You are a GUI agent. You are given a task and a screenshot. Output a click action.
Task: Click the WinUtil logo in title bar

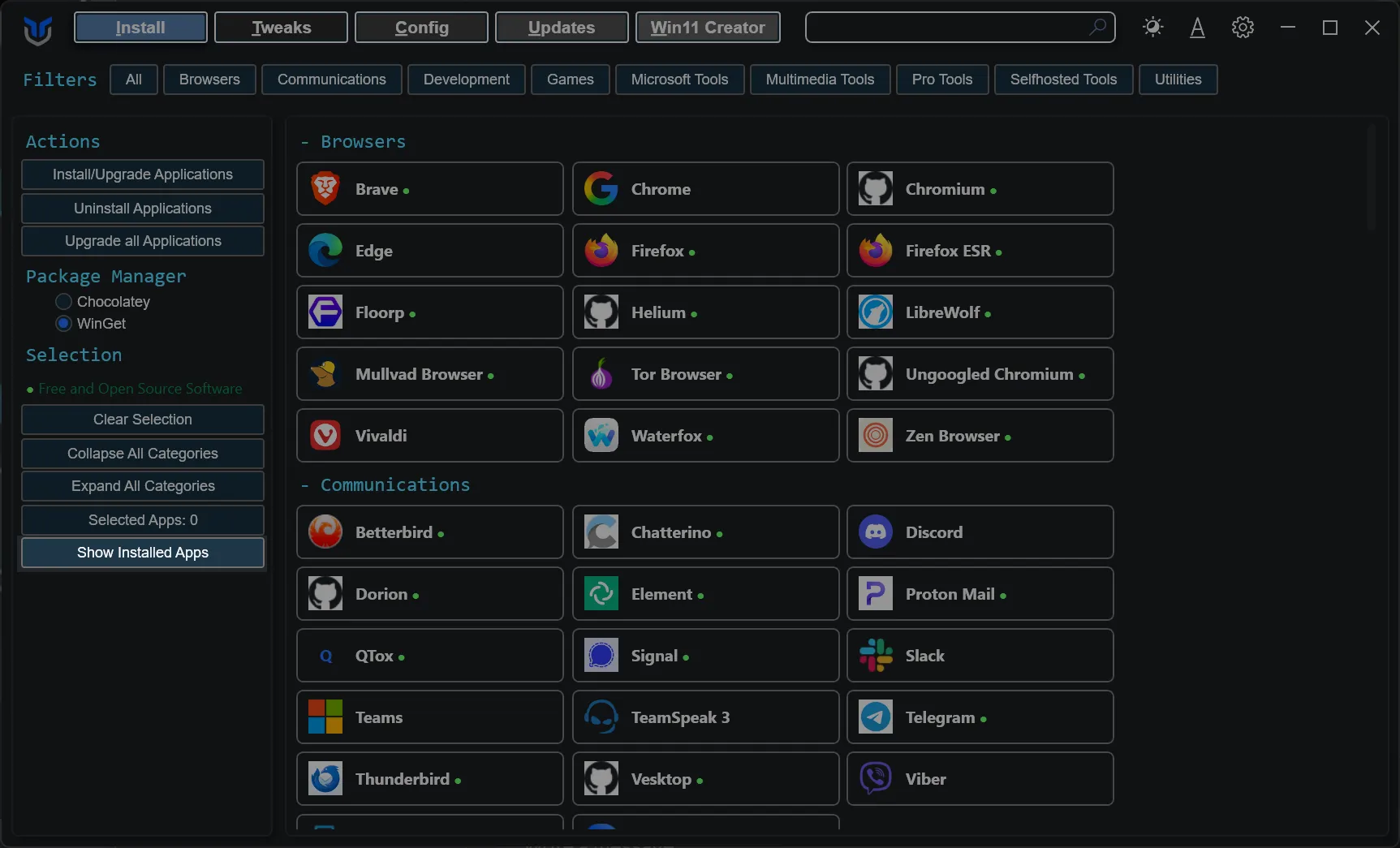coord(37,30)
